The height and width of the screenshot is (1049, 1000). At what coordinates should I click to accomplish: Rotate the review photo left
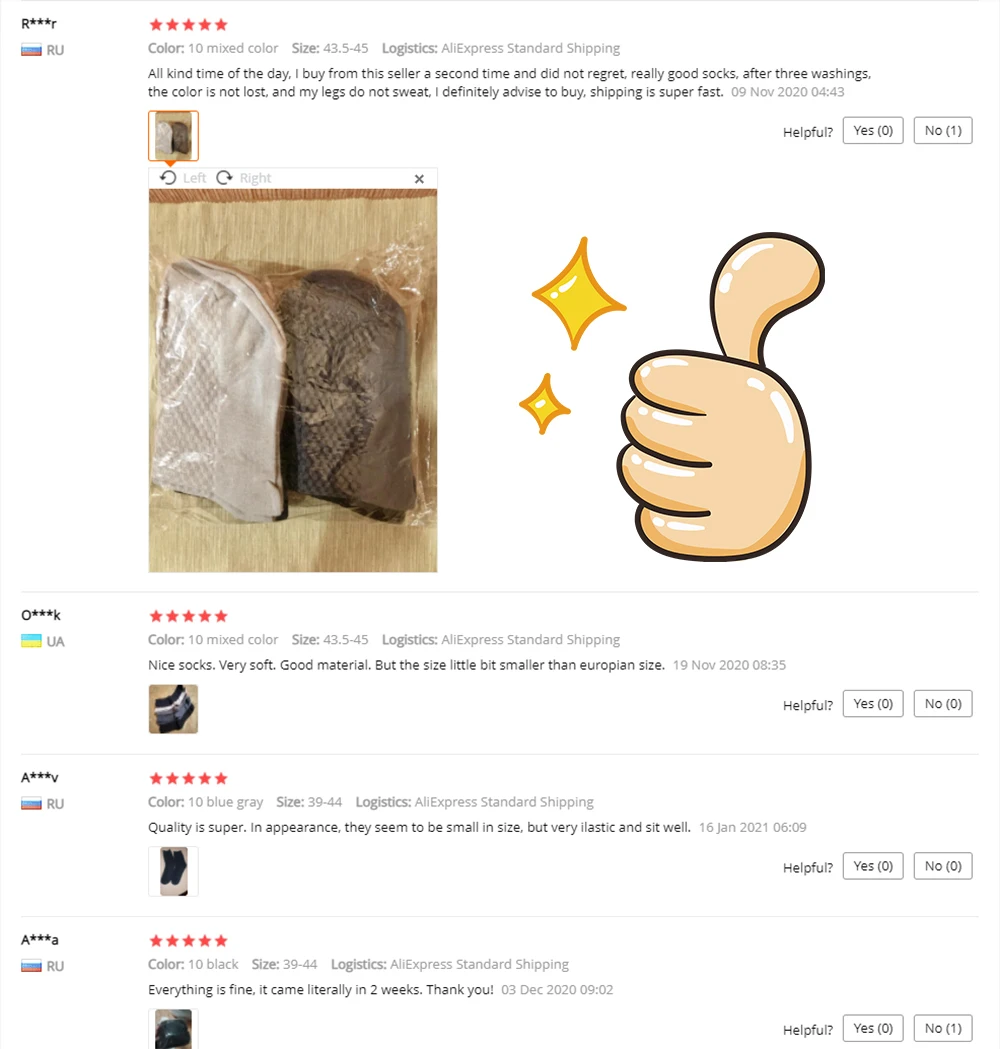pos(183,178)
